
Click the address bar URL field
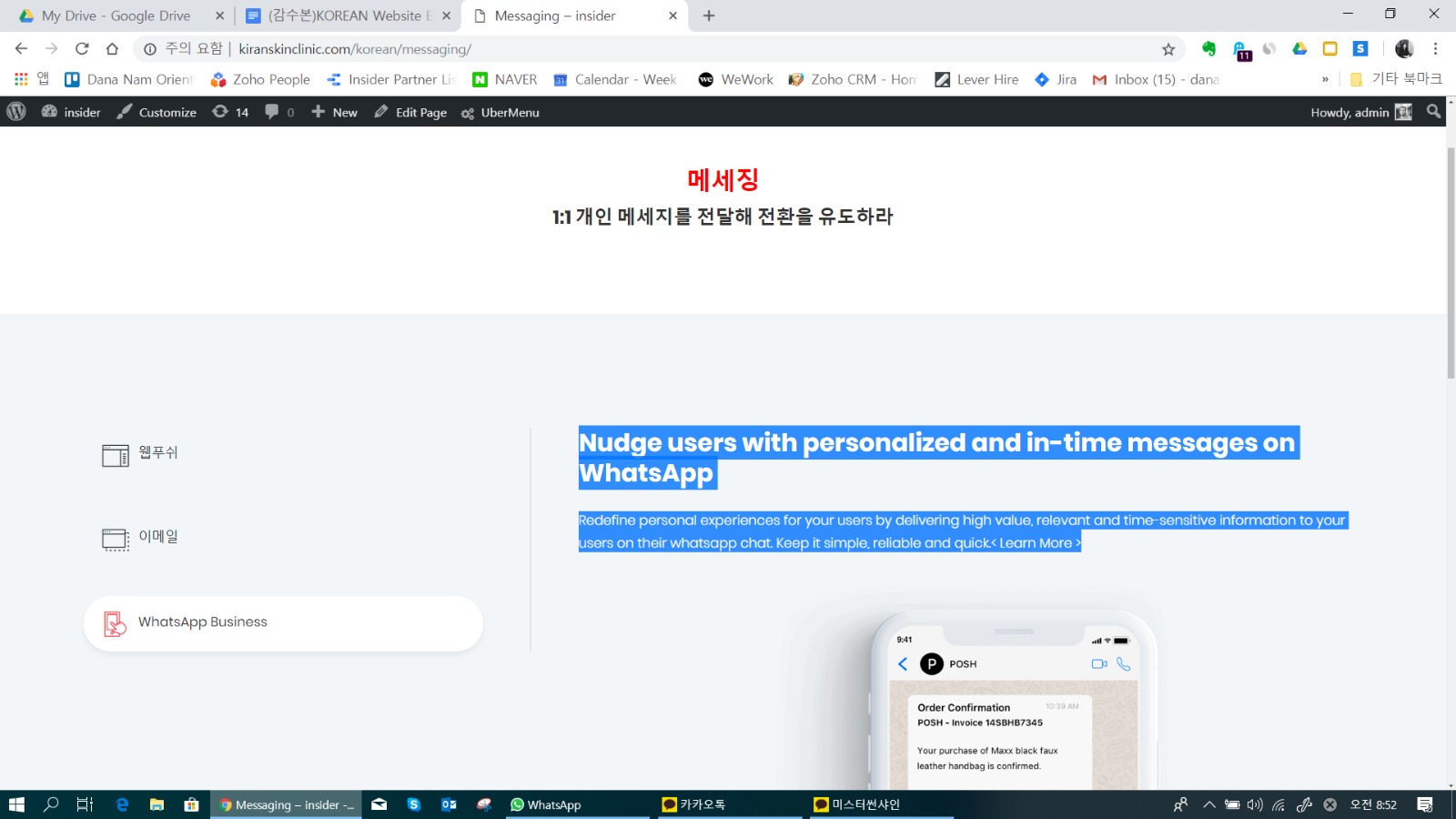(x=637, y=49)
